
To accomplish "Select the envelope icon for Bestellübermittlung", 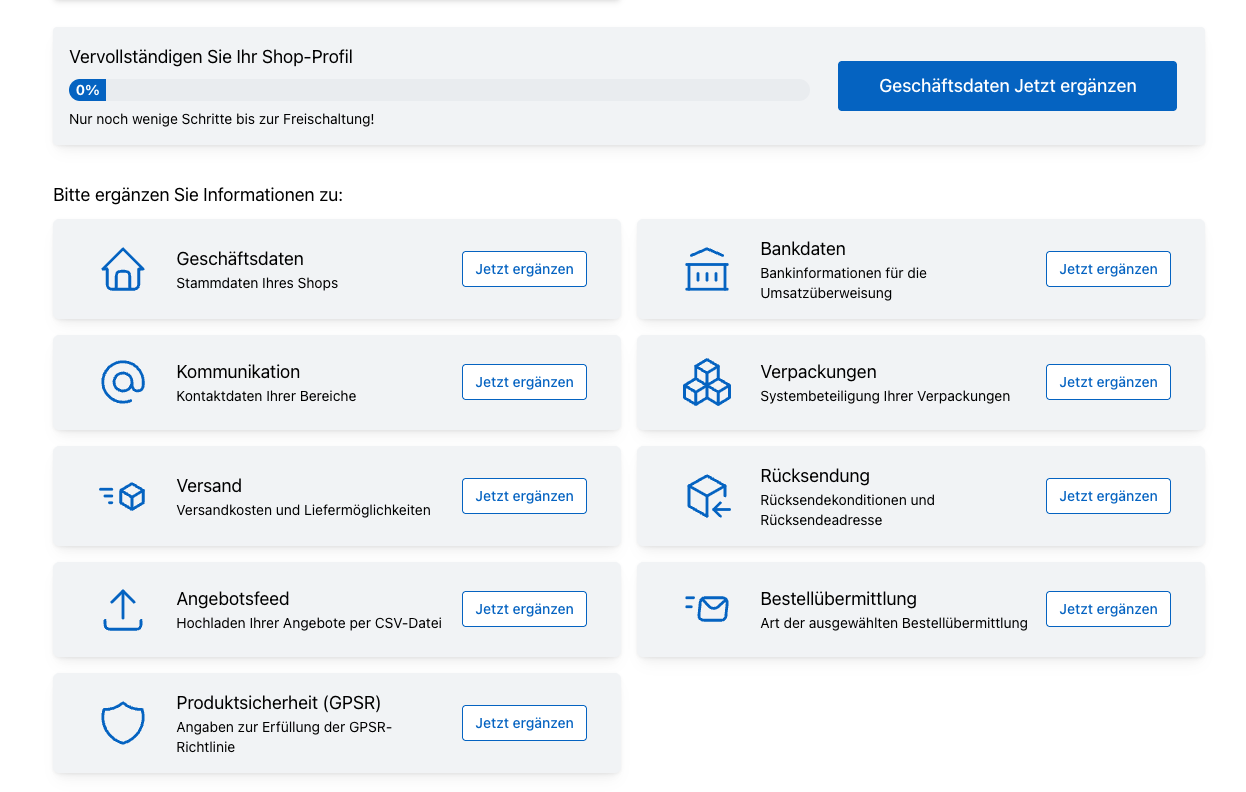I will pyautogui.click(x=707, y=608).
